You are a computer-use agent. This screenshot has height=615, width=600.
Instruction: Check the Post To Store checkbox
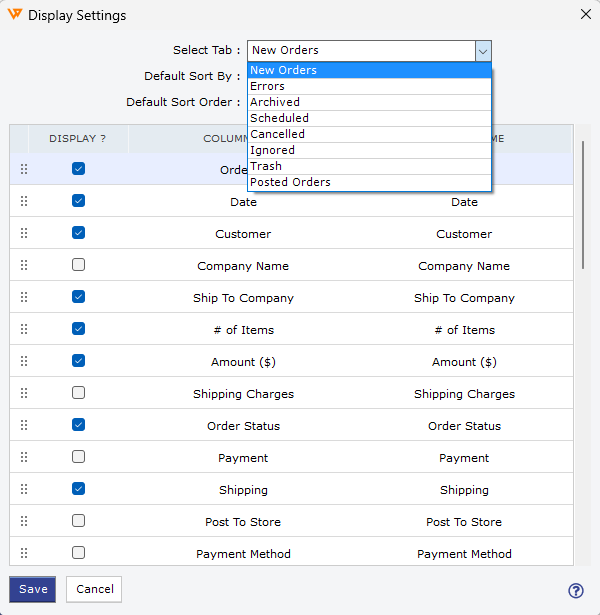coord(78,521)
